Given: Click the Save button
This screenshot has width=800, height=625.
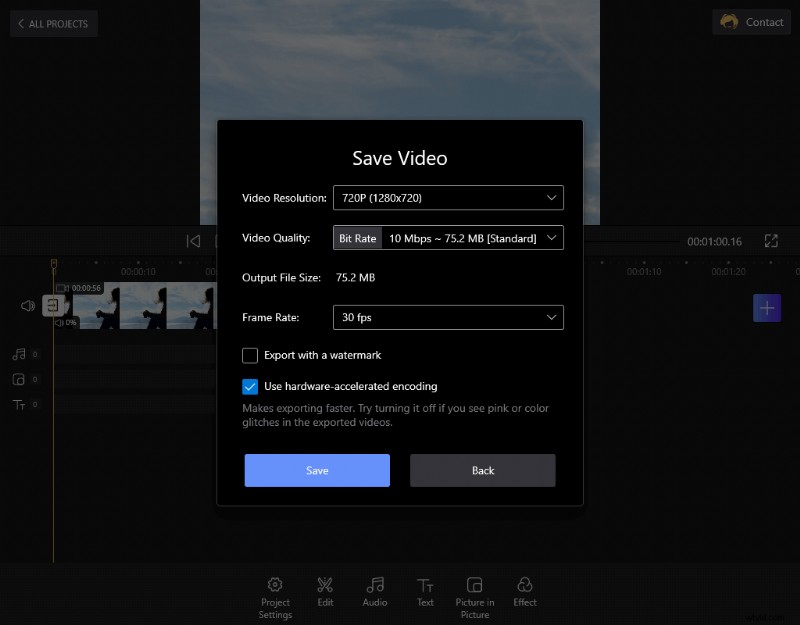Looking at the screenshot, I should pyautogui.click(x=317, y=470).
